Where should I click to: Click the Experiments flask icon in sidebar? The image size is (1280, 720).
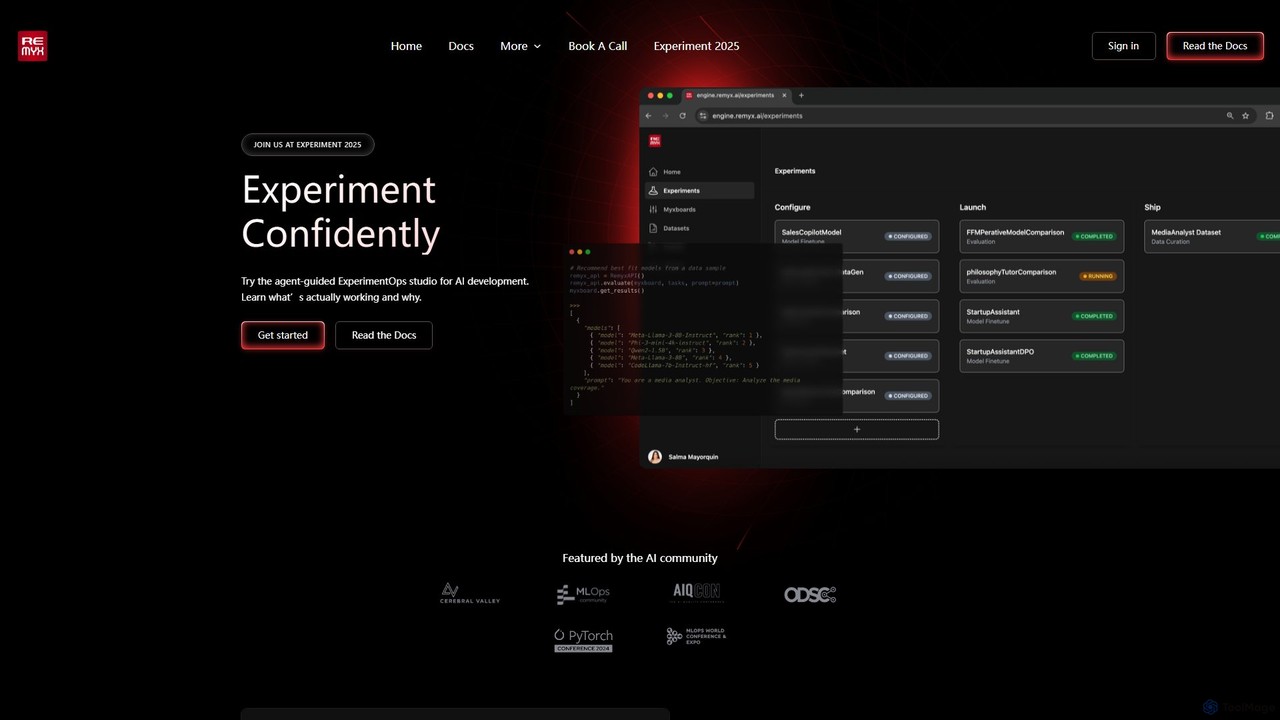pyautogui.click(x=654, y=190)
